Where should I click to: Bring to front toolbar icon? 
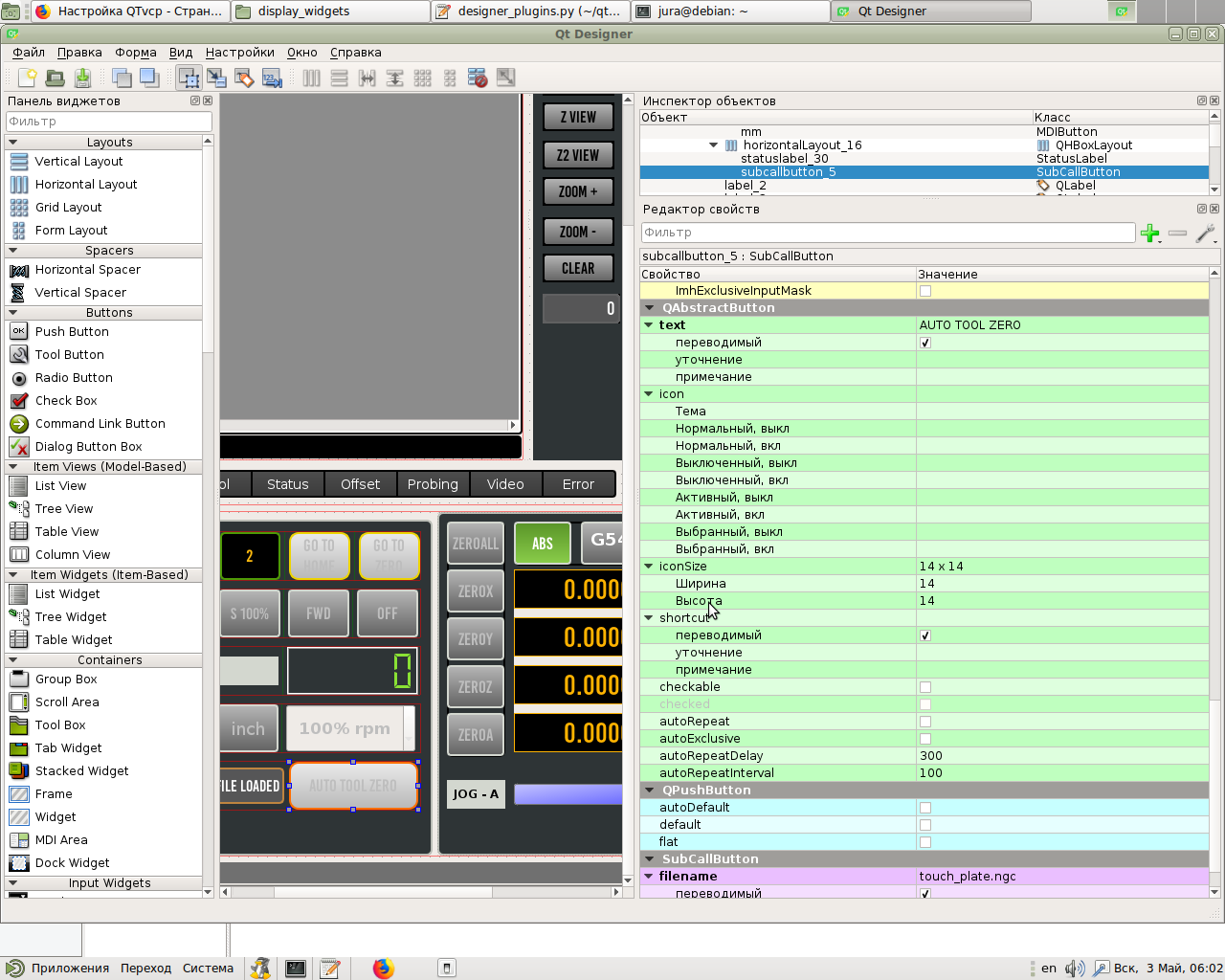click(149, 78)
